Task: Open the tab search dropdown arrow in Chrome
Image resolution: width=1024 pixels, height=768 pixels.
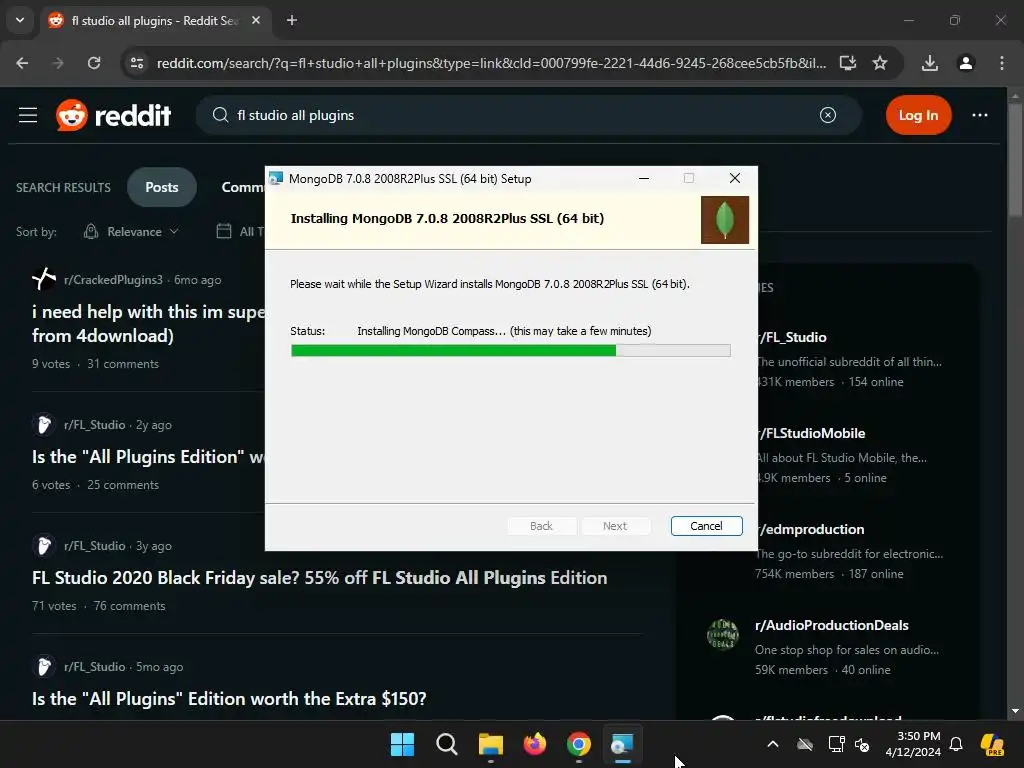Action: tap(20, 20)
